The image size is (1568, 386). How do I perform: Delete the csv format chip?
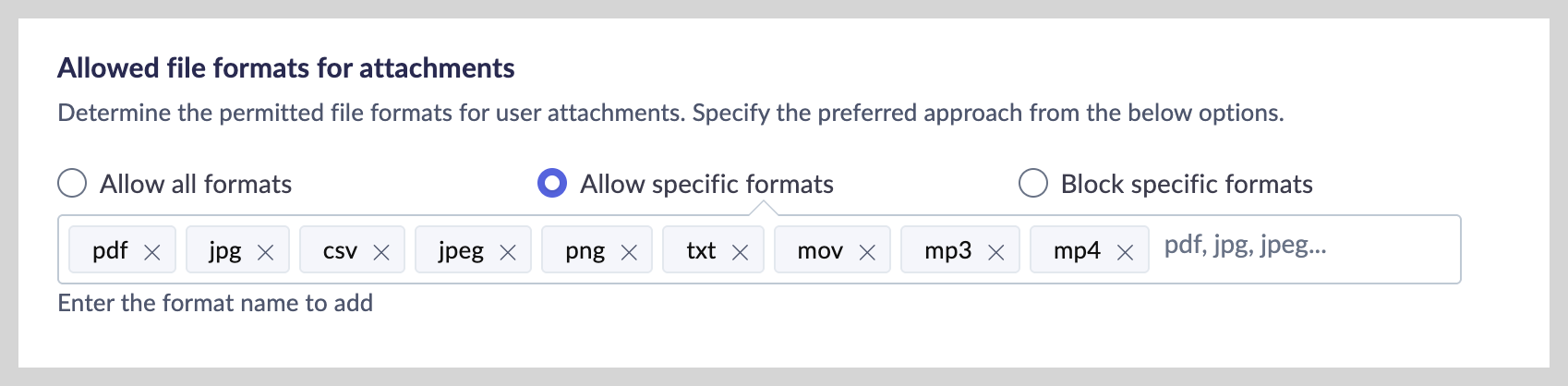(x=380, y=252)
